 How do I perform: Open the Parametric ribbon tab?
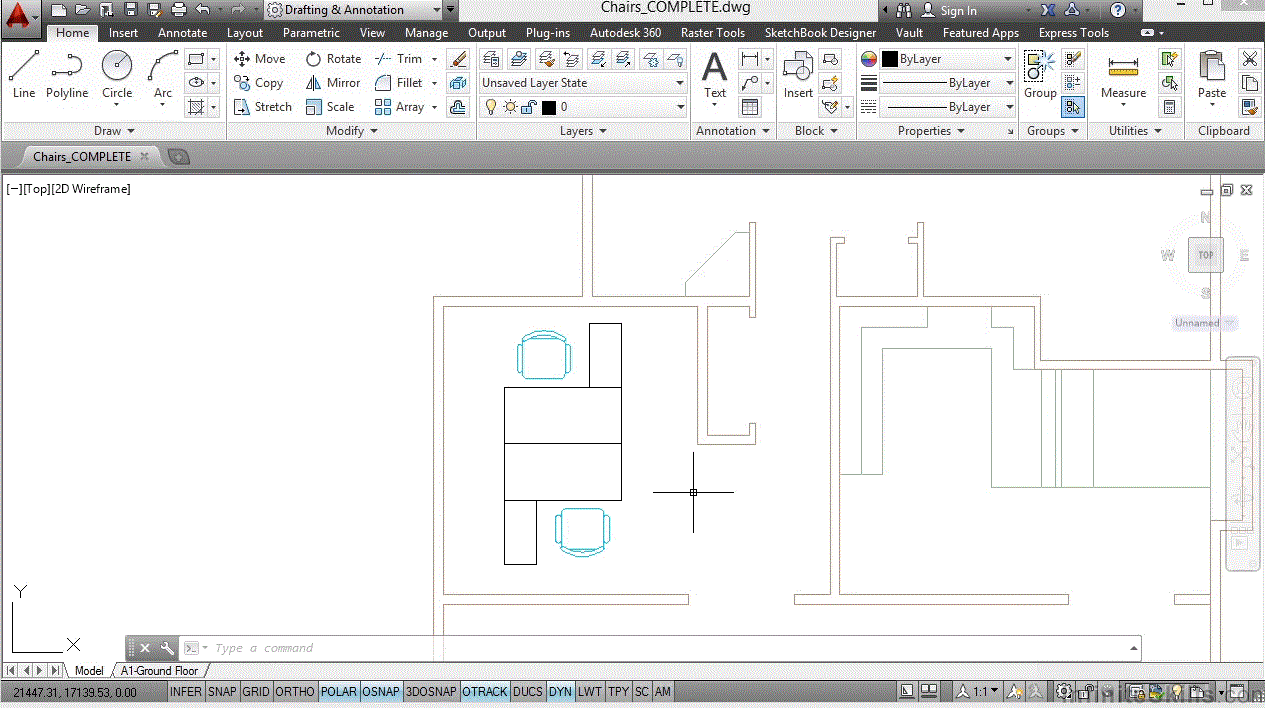311,33
